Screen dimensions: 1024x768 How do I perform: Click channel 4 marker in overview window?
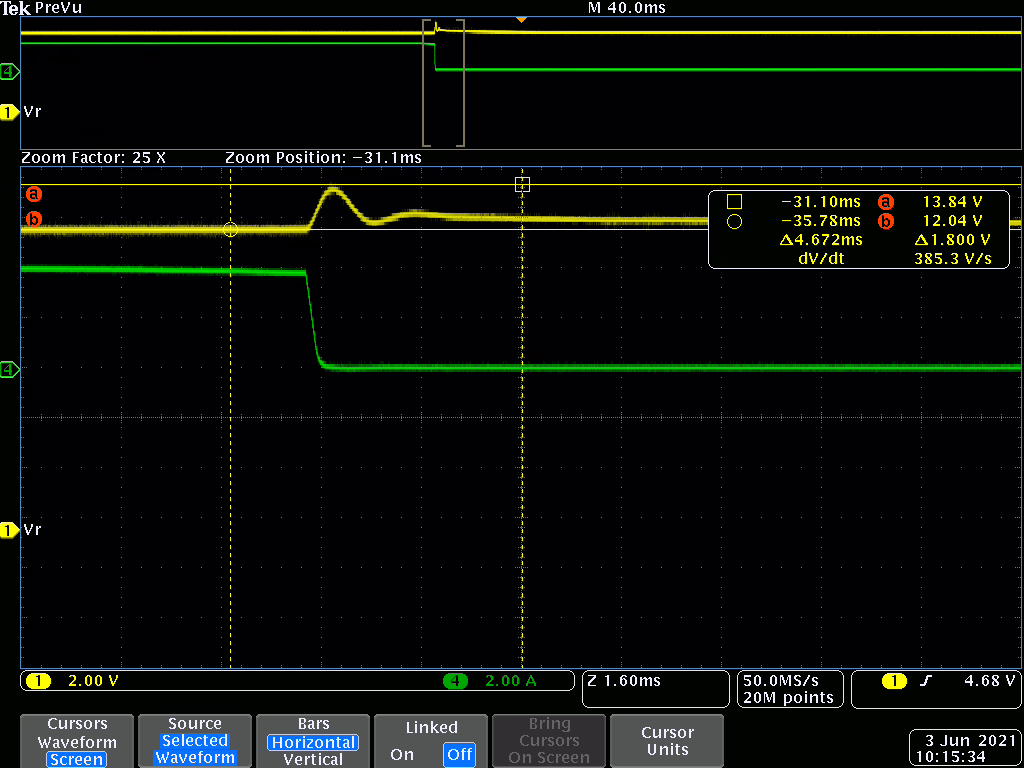tap(10, 72)
